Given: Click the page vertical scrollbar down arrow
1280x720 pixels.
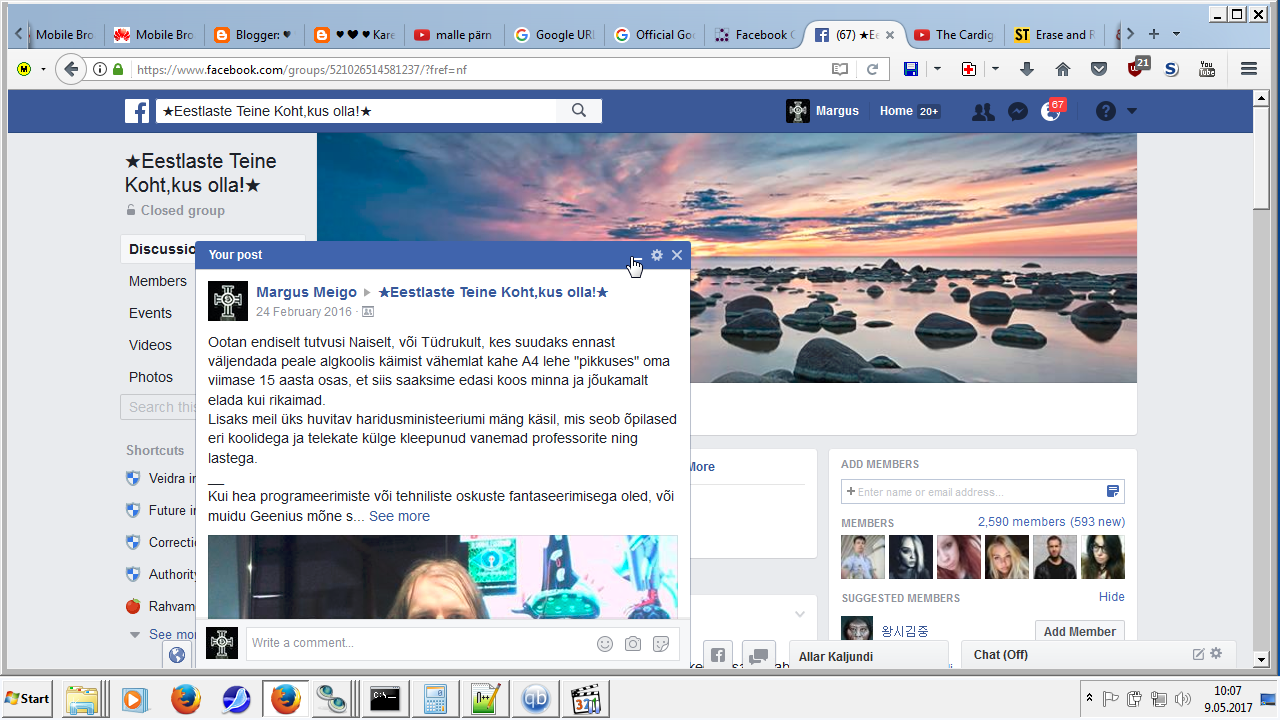Looking at the screenshot, I should tap(1261, 660).
